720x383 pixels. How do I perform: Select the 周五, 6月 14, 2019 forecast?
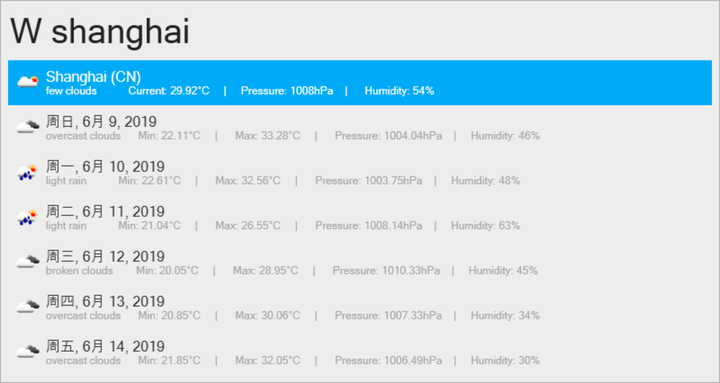[x=360, y=353]
